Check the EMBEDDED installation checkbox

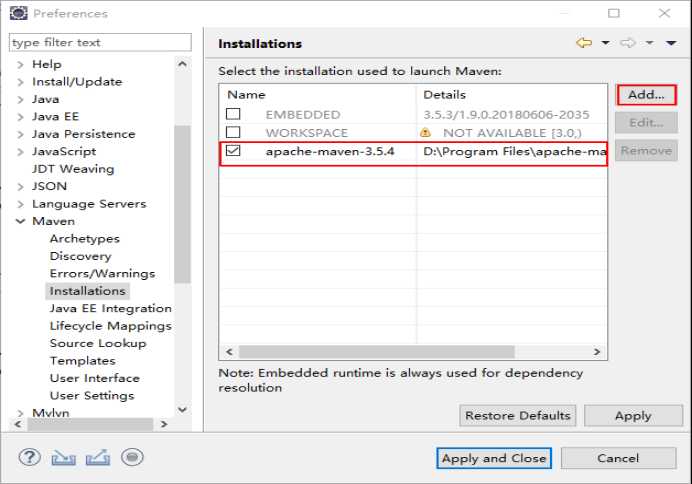click(233, 114)
